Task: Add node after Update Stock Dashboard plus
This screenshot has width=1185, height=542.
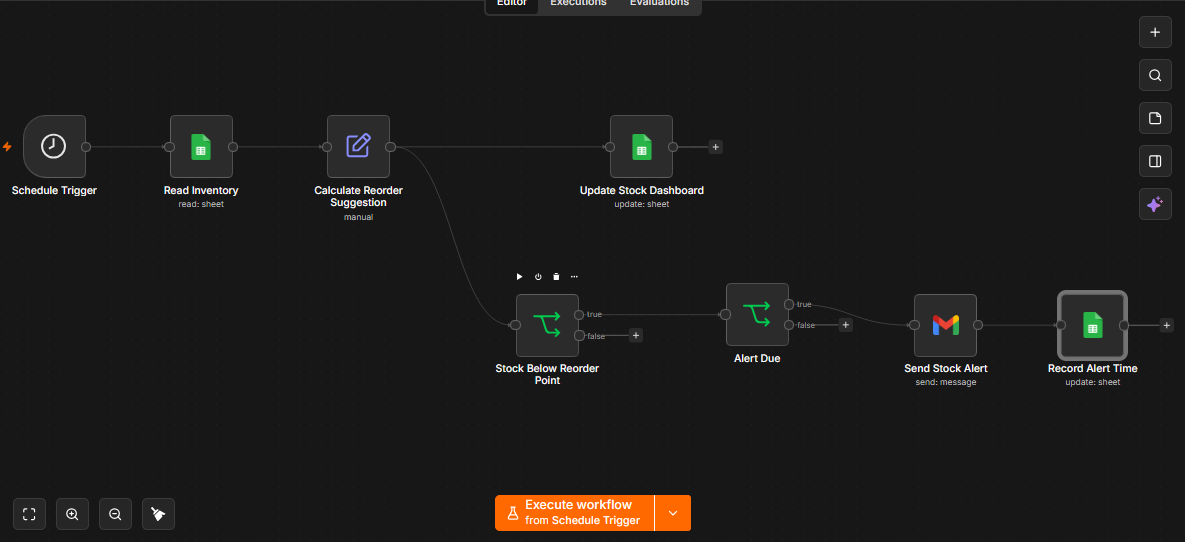Action: (x=716, y=147)
